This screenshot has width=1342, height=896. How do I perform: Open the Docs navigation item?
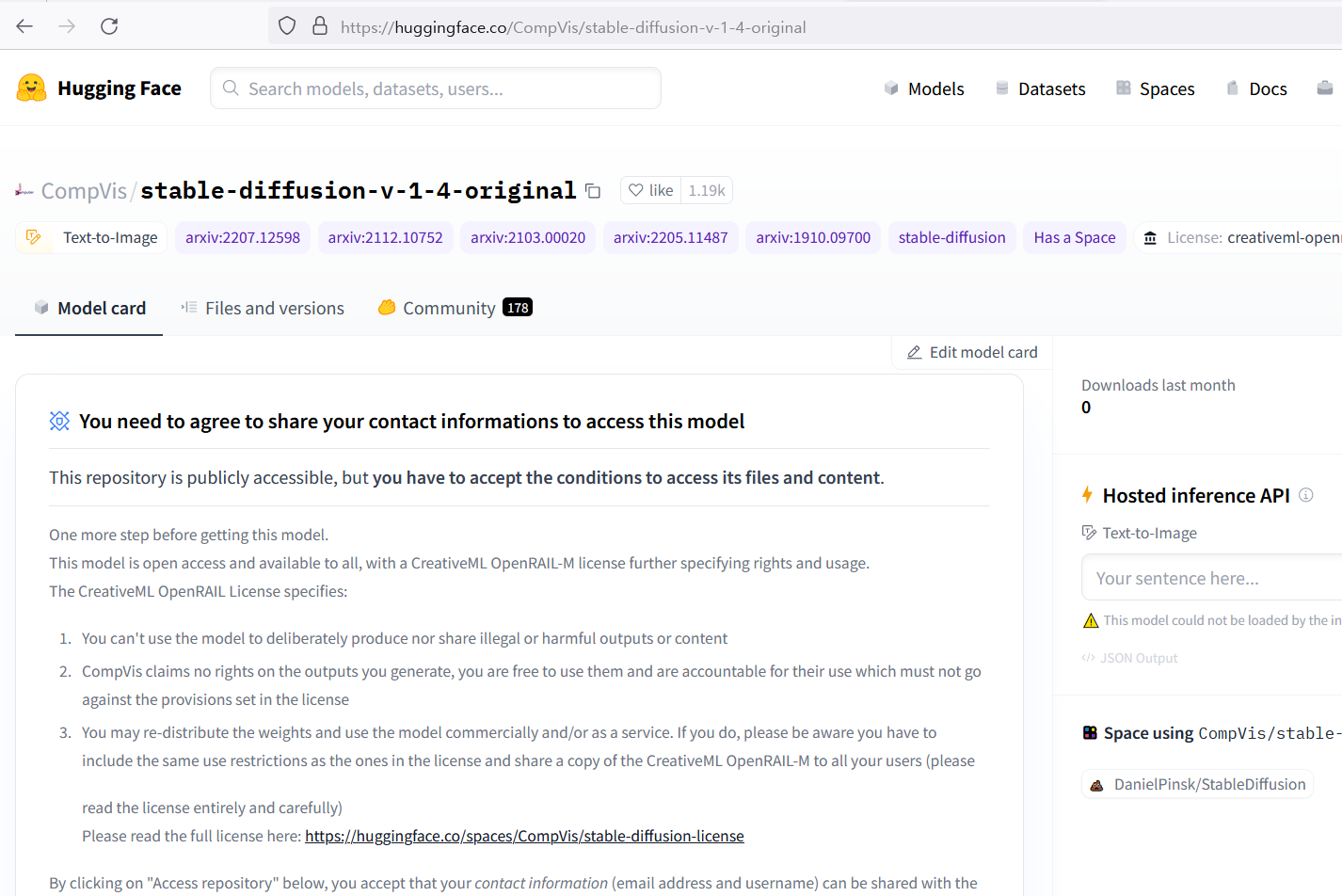click(x=1256, y=88)
